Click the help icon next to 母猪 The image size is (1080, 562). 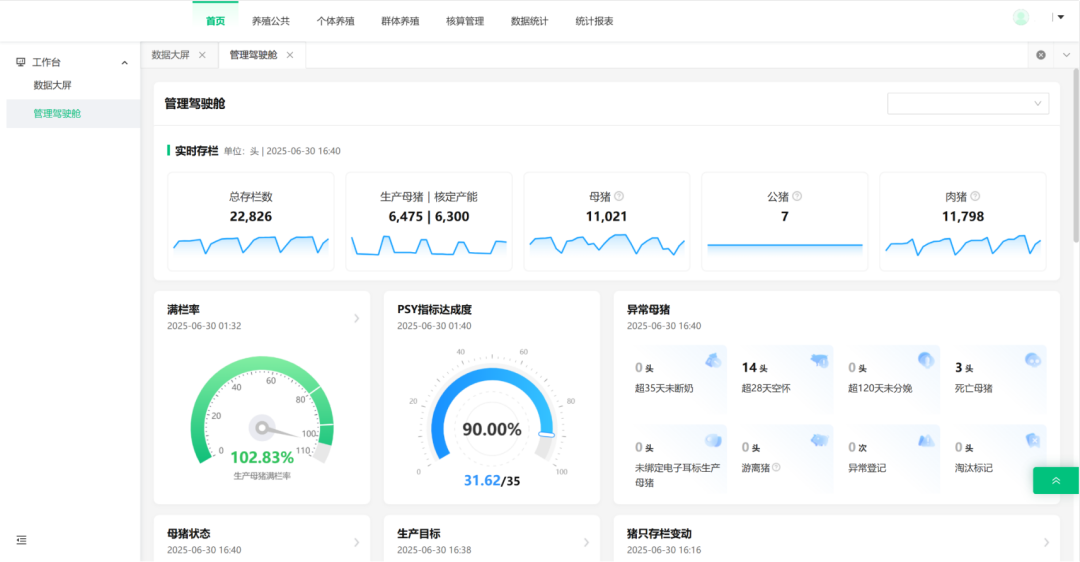pos(619,197)
